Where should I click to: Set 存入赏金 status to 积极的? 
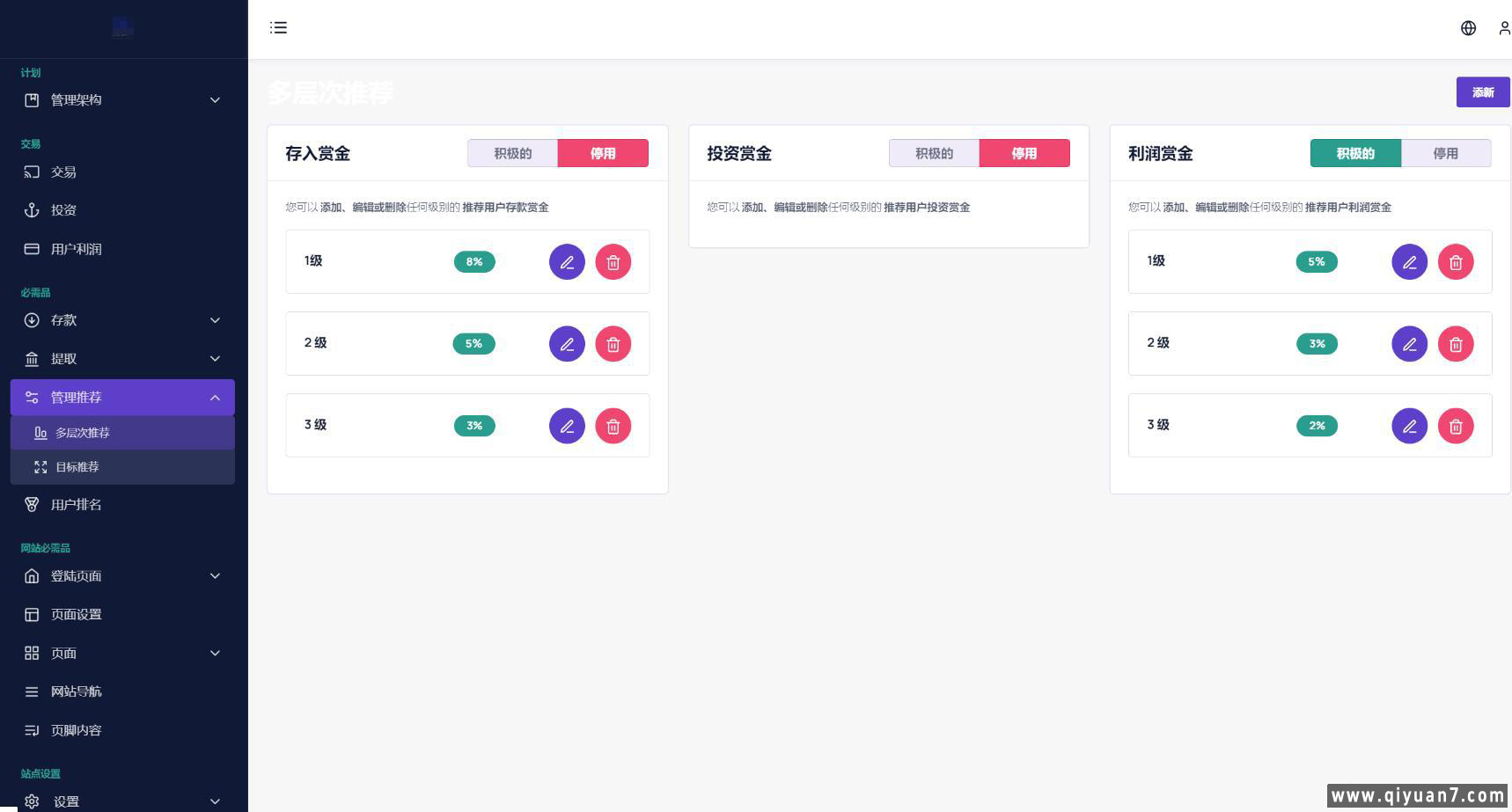pyautogui.click(x=512, y=153)
